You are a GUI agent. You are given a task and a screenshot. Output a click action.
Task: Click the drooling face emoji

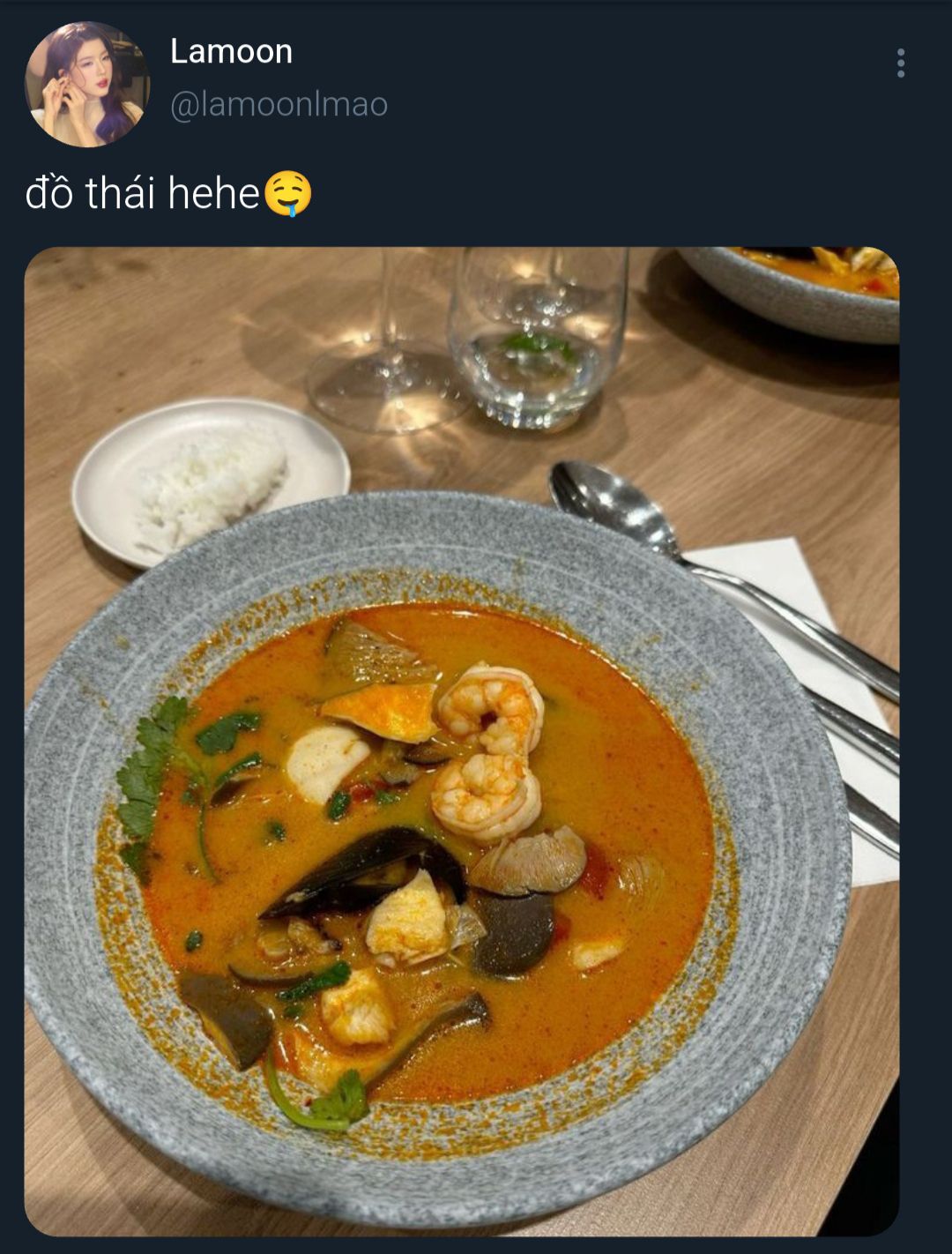tap(288, 194)
